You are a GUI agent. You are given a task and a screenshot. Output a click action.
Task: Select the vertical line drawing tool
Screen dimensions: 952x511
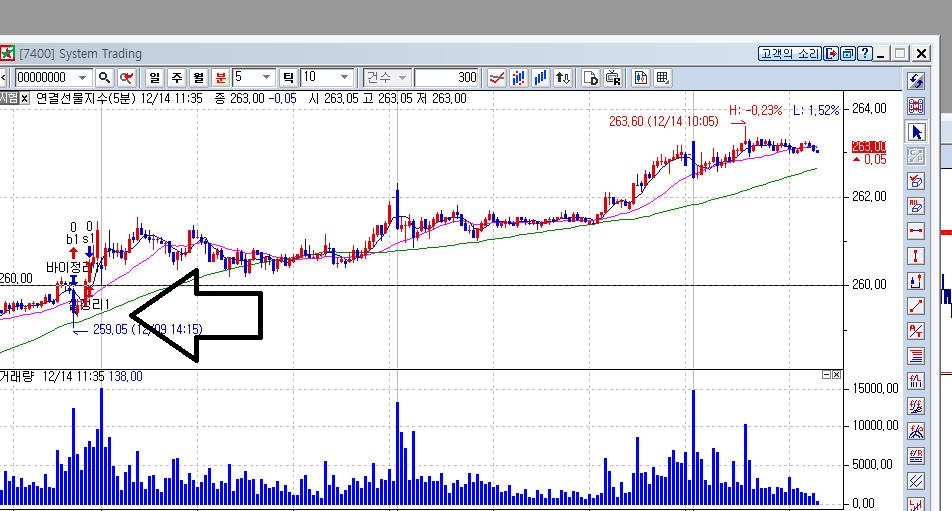(x=916, y=256)
